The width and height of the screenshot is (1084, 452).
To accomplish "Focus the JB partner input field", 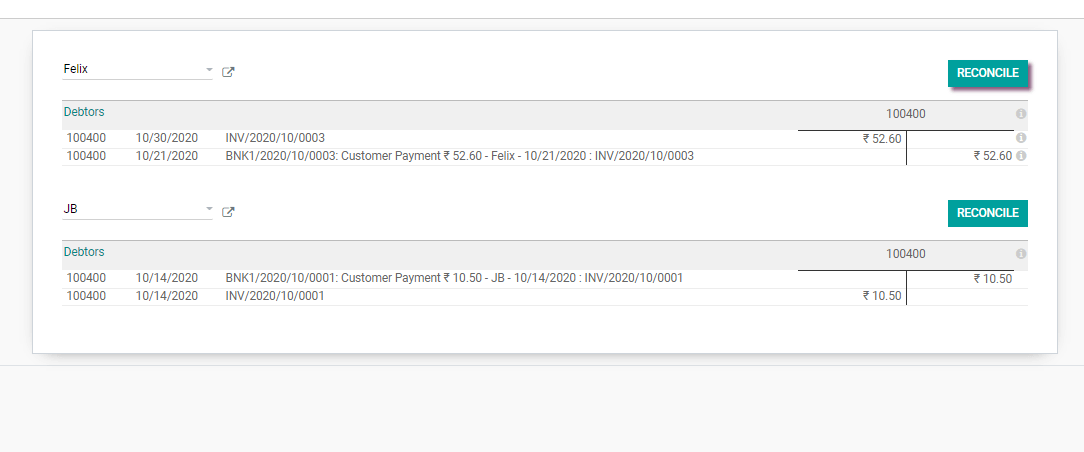I will (x=130, y=210).
